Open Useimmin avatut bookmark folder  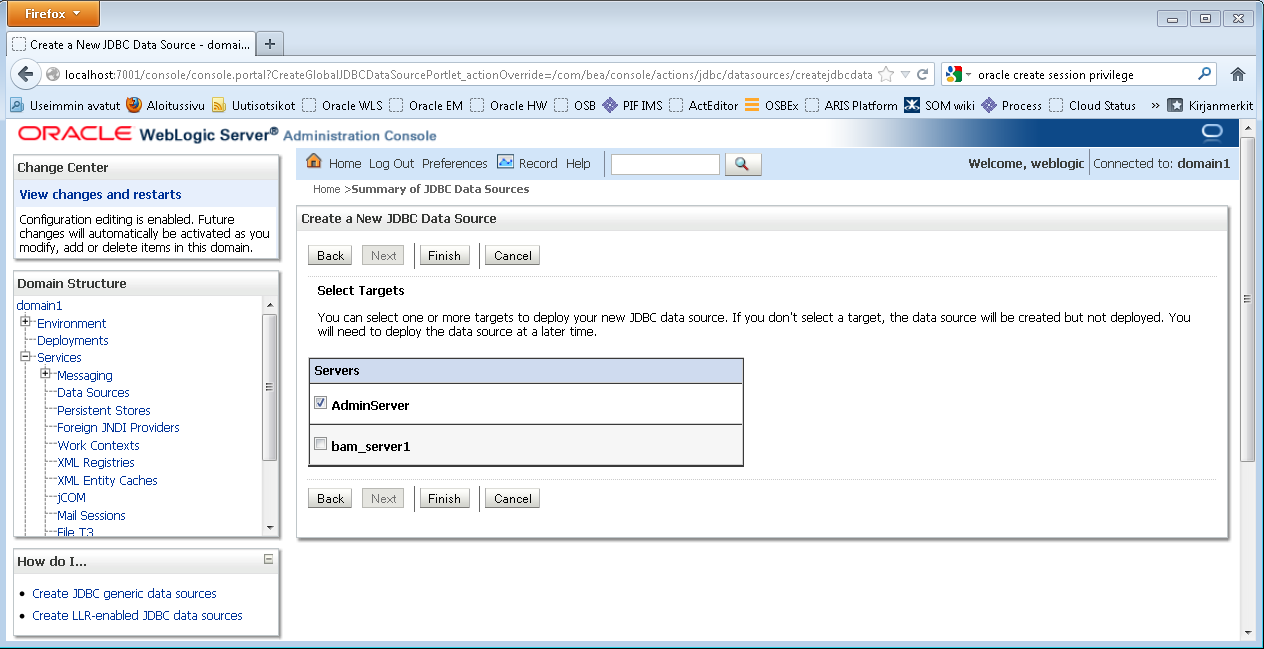(65, 105)
